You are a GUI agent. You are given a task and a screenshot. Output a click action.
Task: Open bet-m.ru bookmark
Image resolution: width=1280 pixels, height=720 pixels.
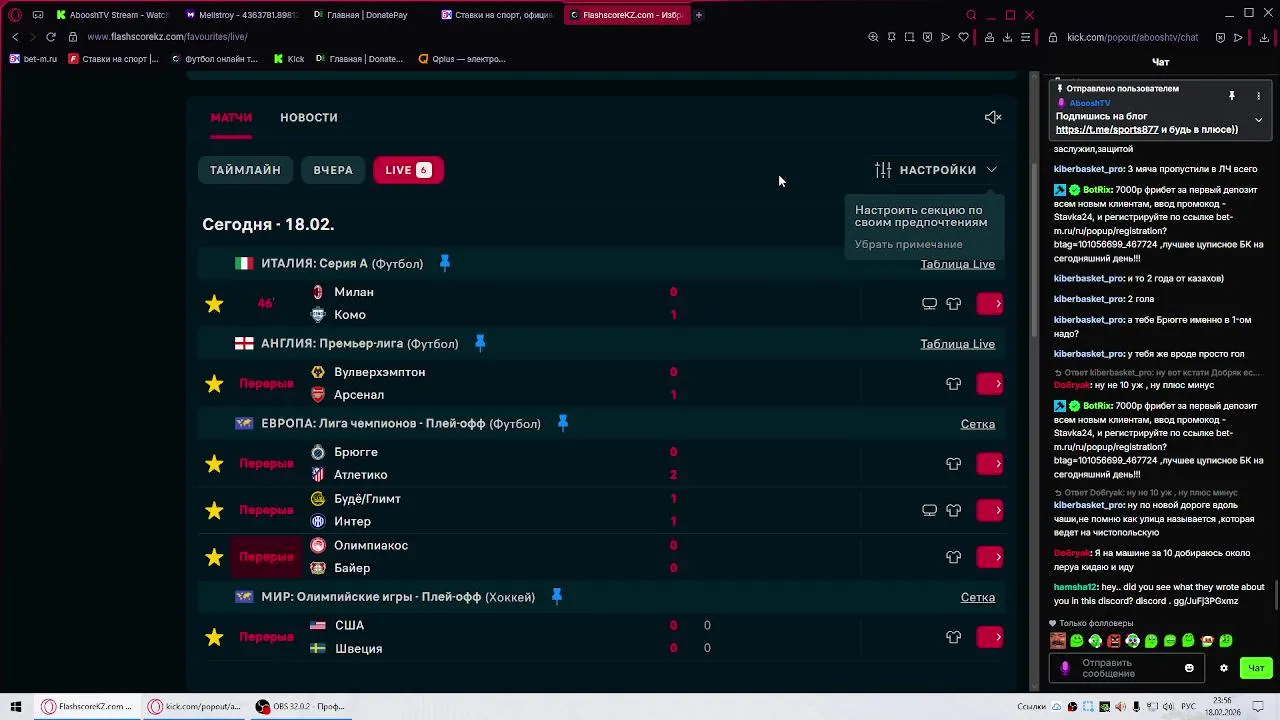pyautogui.click(x=33, y=59)
